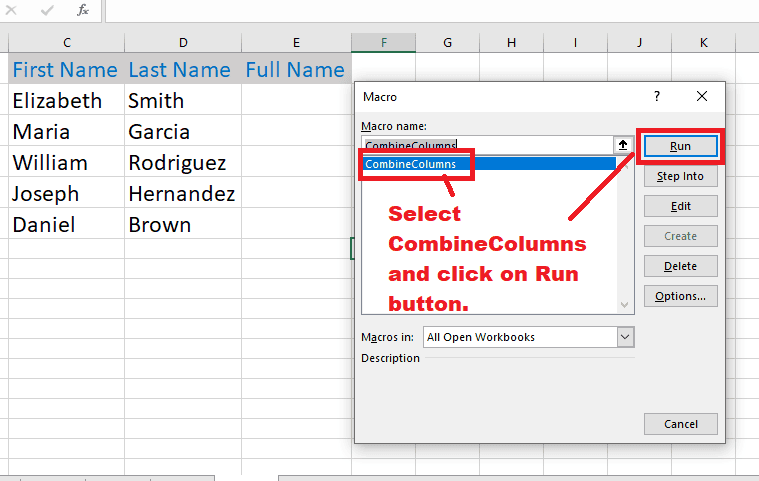This screenshot has width=759, height=481.
Task: Click the help question mark in Macro dialog
Action: pos(657,96)
